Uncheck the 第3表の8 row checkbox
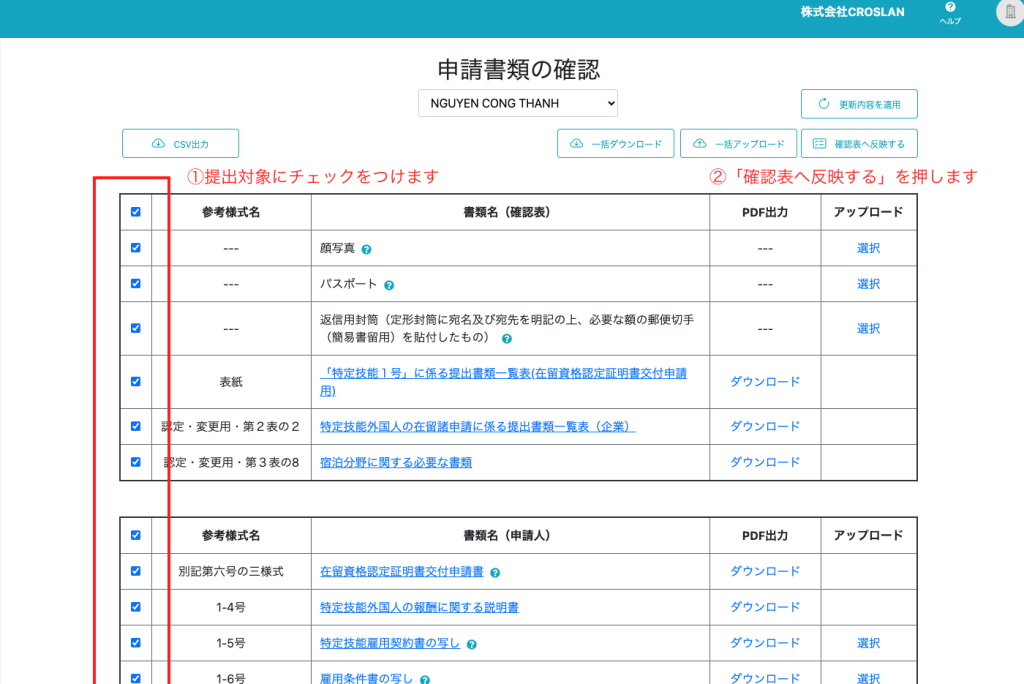Screen dimensions: 1024x684 pos(136,462)
